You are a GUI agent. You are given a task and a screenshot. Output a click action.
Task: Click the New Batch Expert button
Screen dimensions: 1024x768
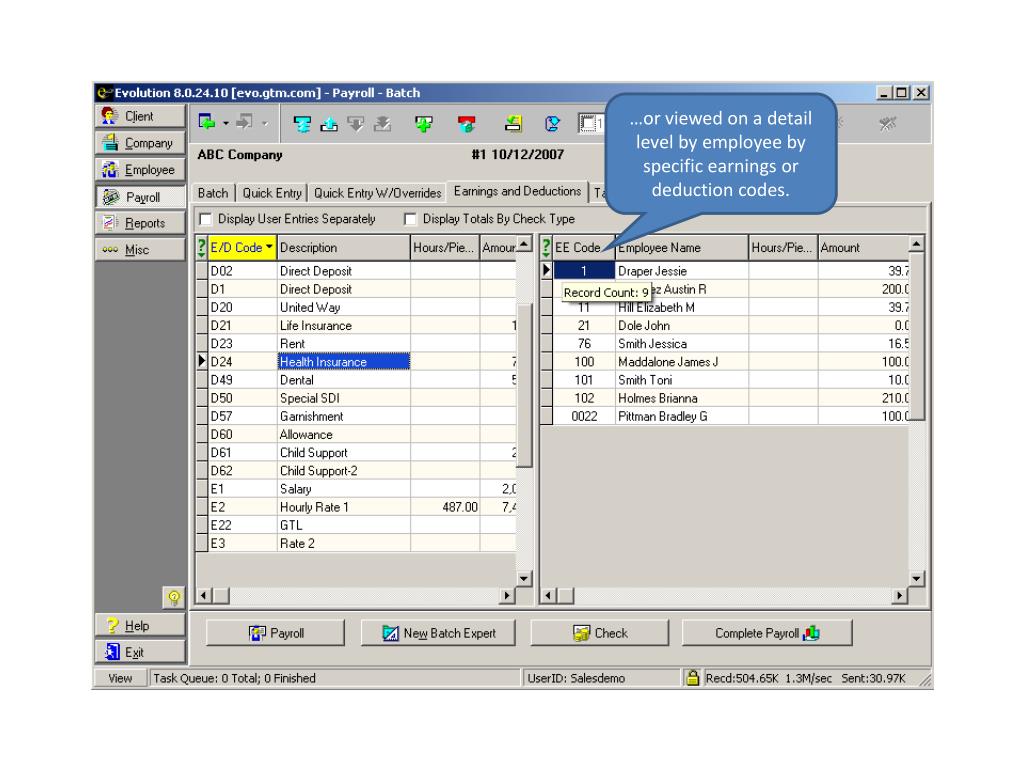tap(440, 633)
